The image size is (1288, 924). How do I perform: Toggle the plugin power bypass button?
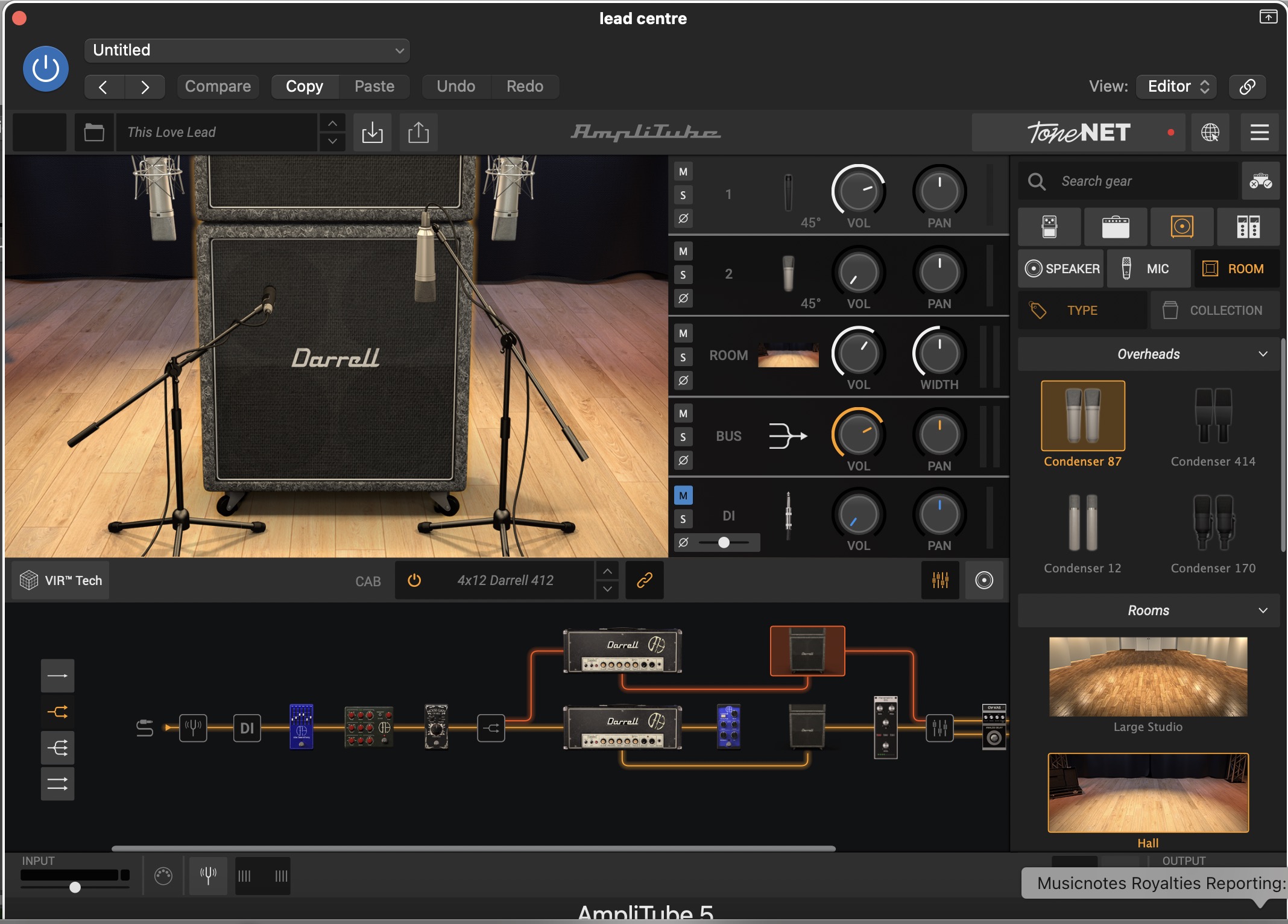click(x=46, y=69)
